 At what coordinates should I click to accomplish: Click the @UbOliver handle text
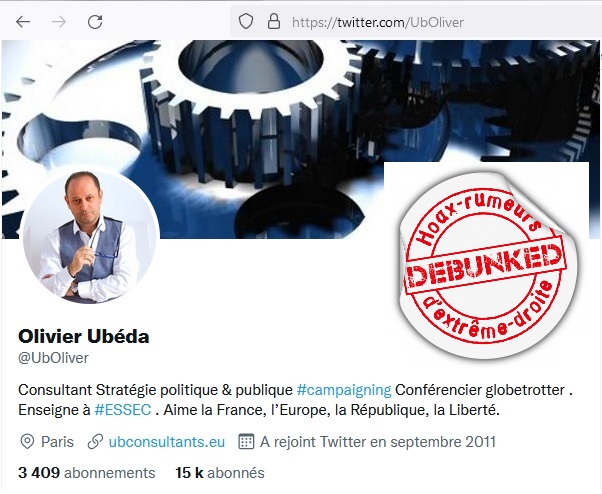[53, 358]
